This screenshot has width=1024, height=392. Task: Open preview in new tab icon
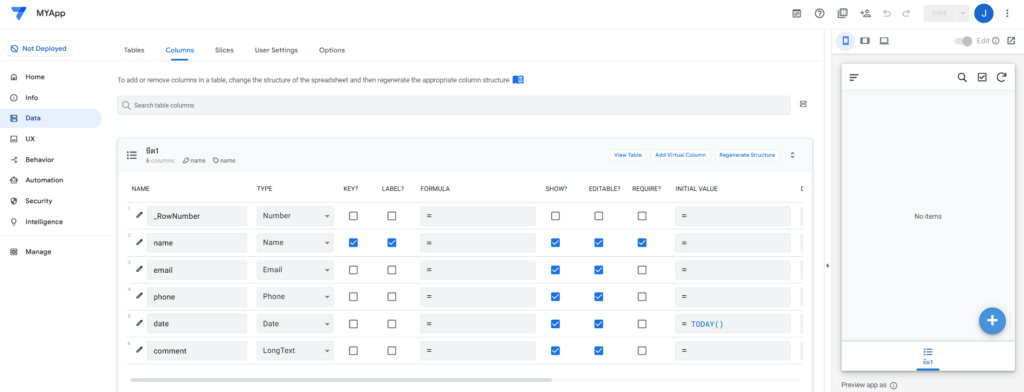click(x=1011, y=41)
